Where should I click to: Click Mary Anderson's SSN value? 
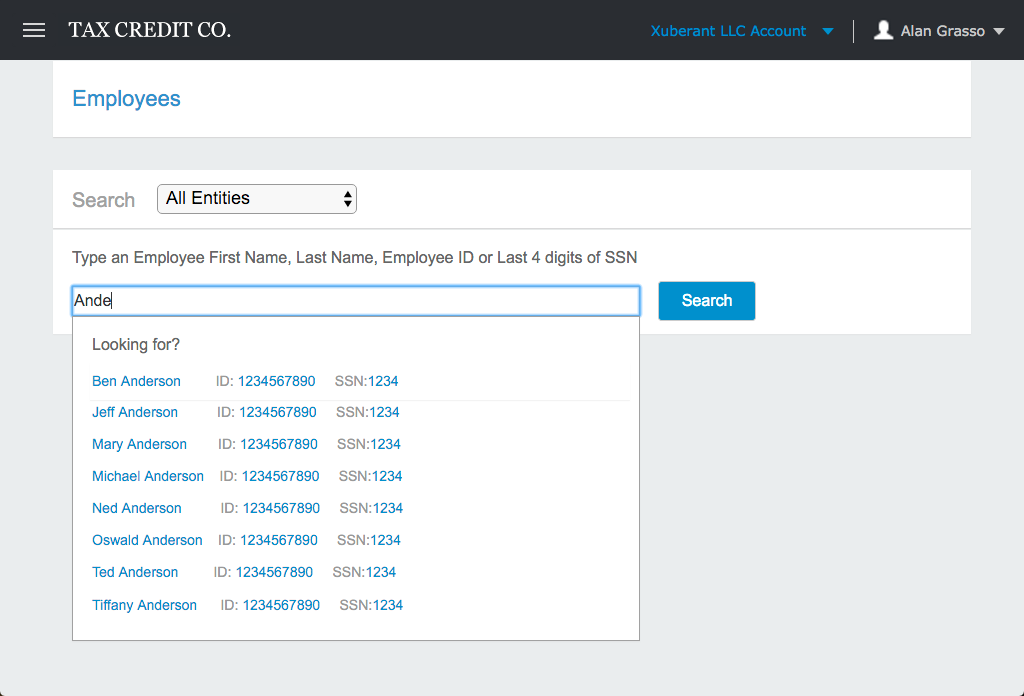coord(386,445)
